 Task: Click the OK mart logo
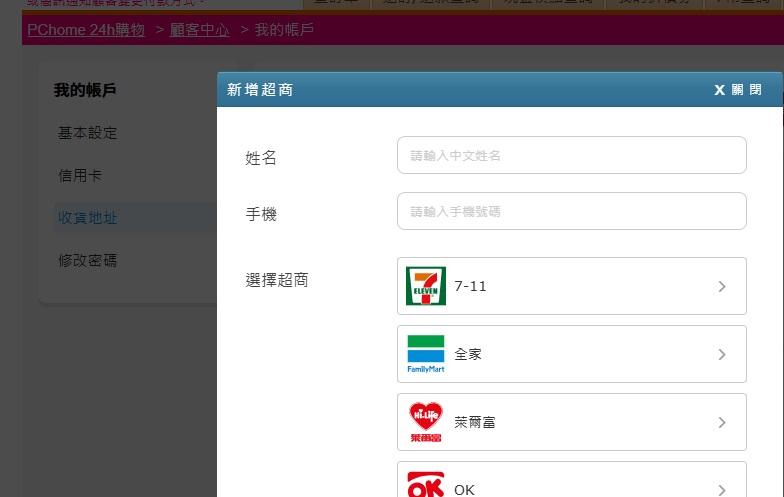(426, 484)
